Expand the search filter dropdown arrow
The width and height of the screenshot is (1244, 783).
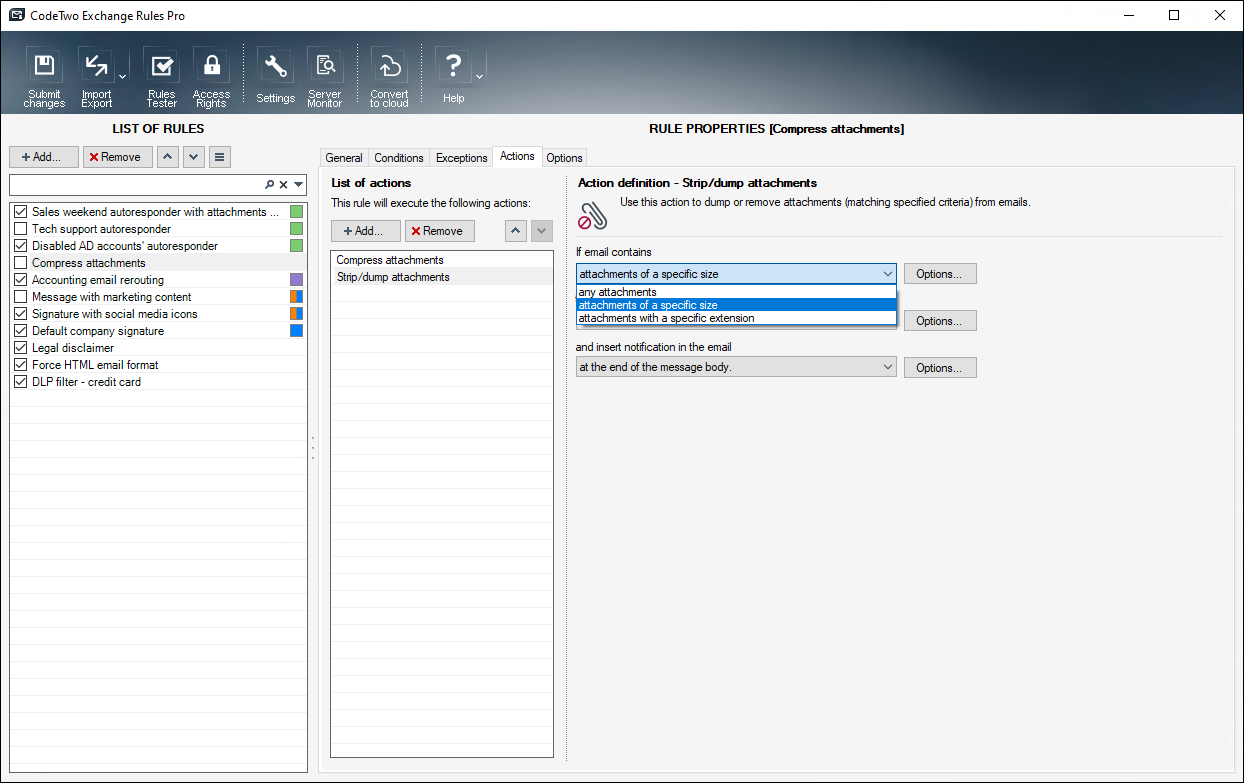pos(298,185)
